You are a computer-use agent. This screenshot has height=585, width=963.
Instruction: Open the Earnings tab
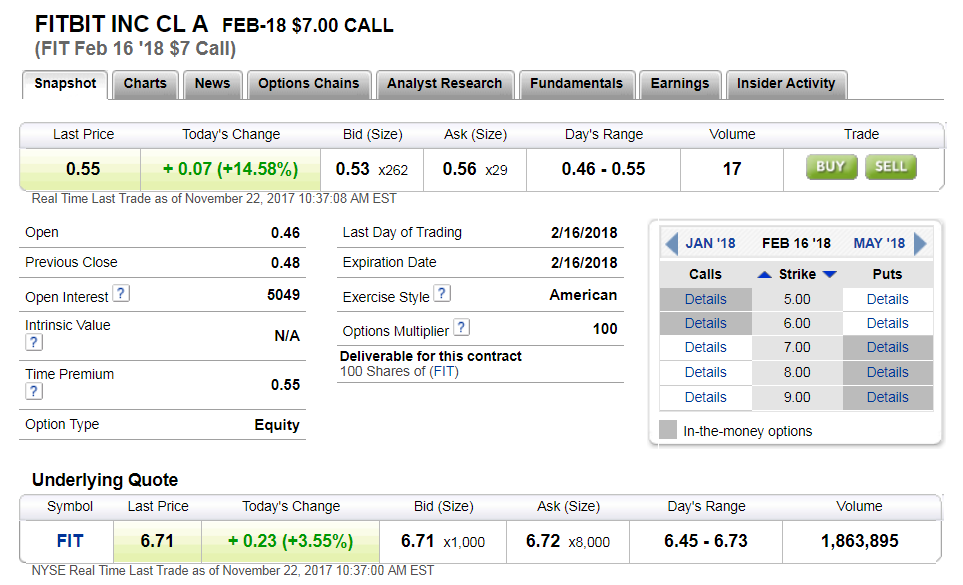[680, 84]
